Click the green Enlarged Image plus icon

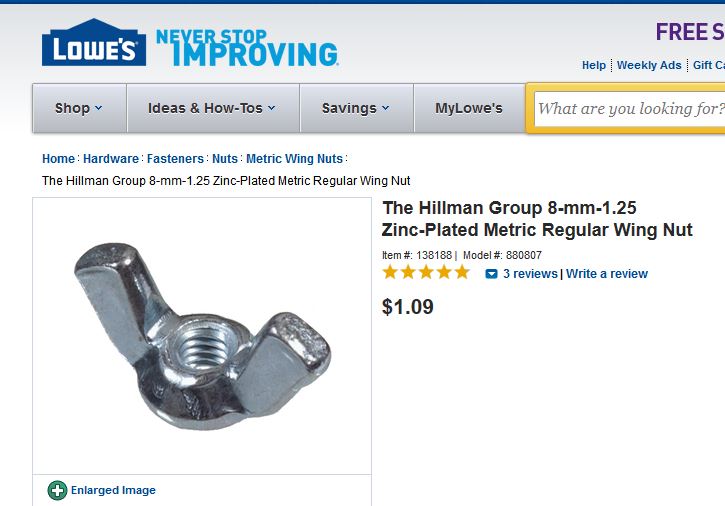57,490
